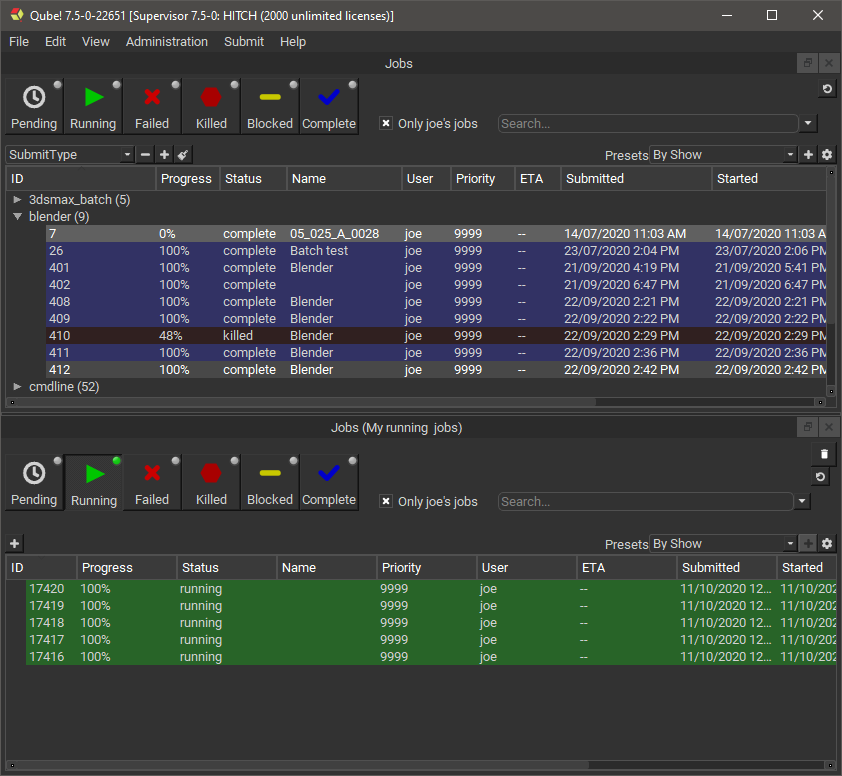Toggle the Blocked filter in My running jobs panel
The width and height of the screenshot is (842, 776).
[270, 482]
